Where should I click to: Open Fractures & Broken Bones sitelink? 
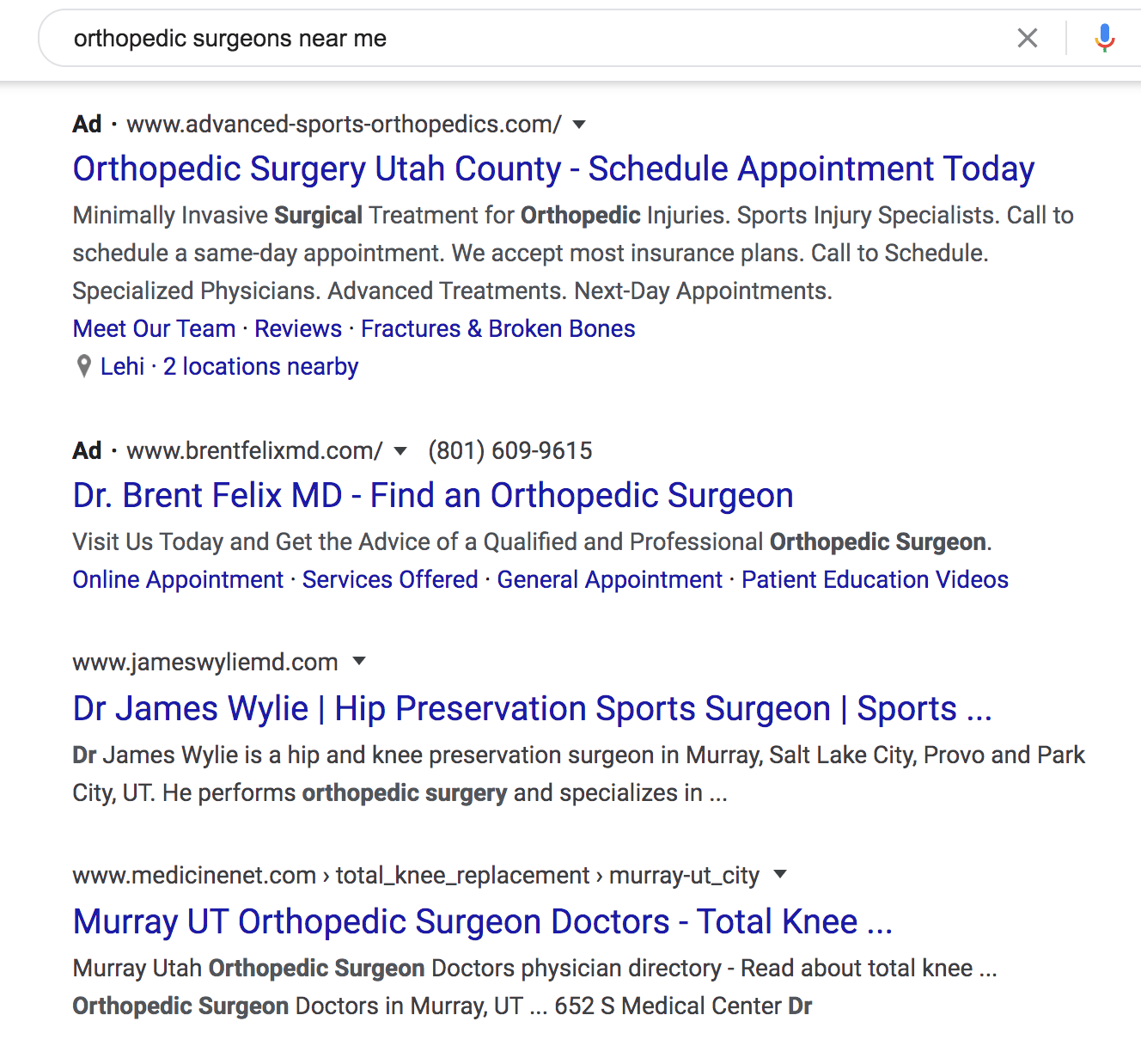tap(497, 329)
